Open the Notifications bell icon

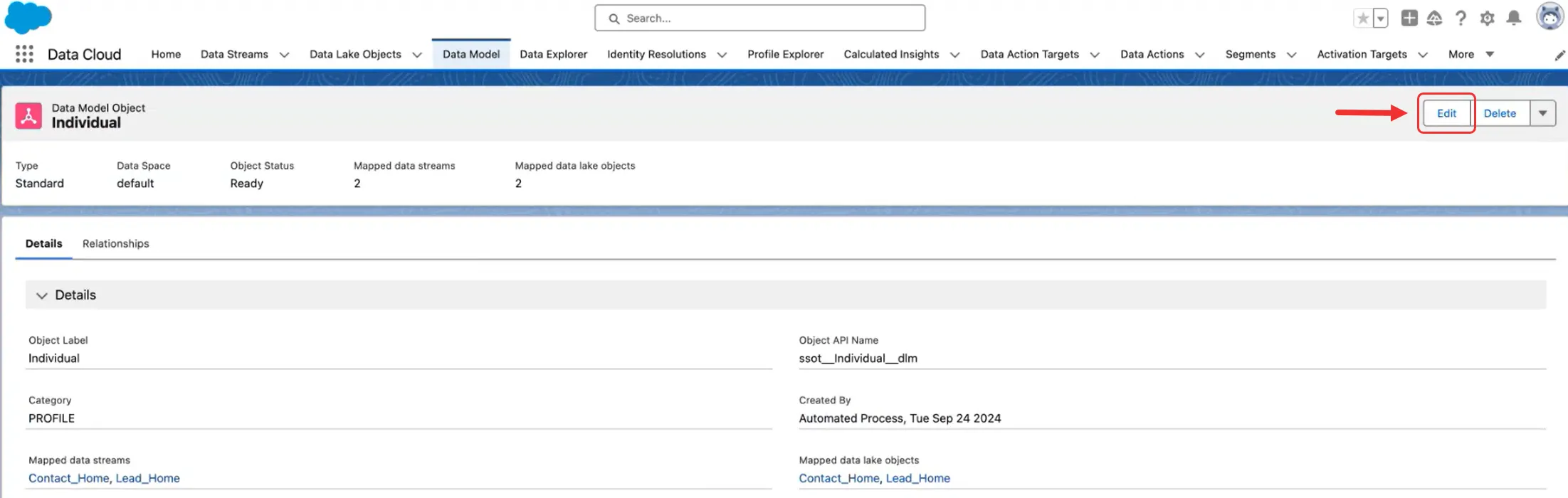click(x=1514, y=18)
